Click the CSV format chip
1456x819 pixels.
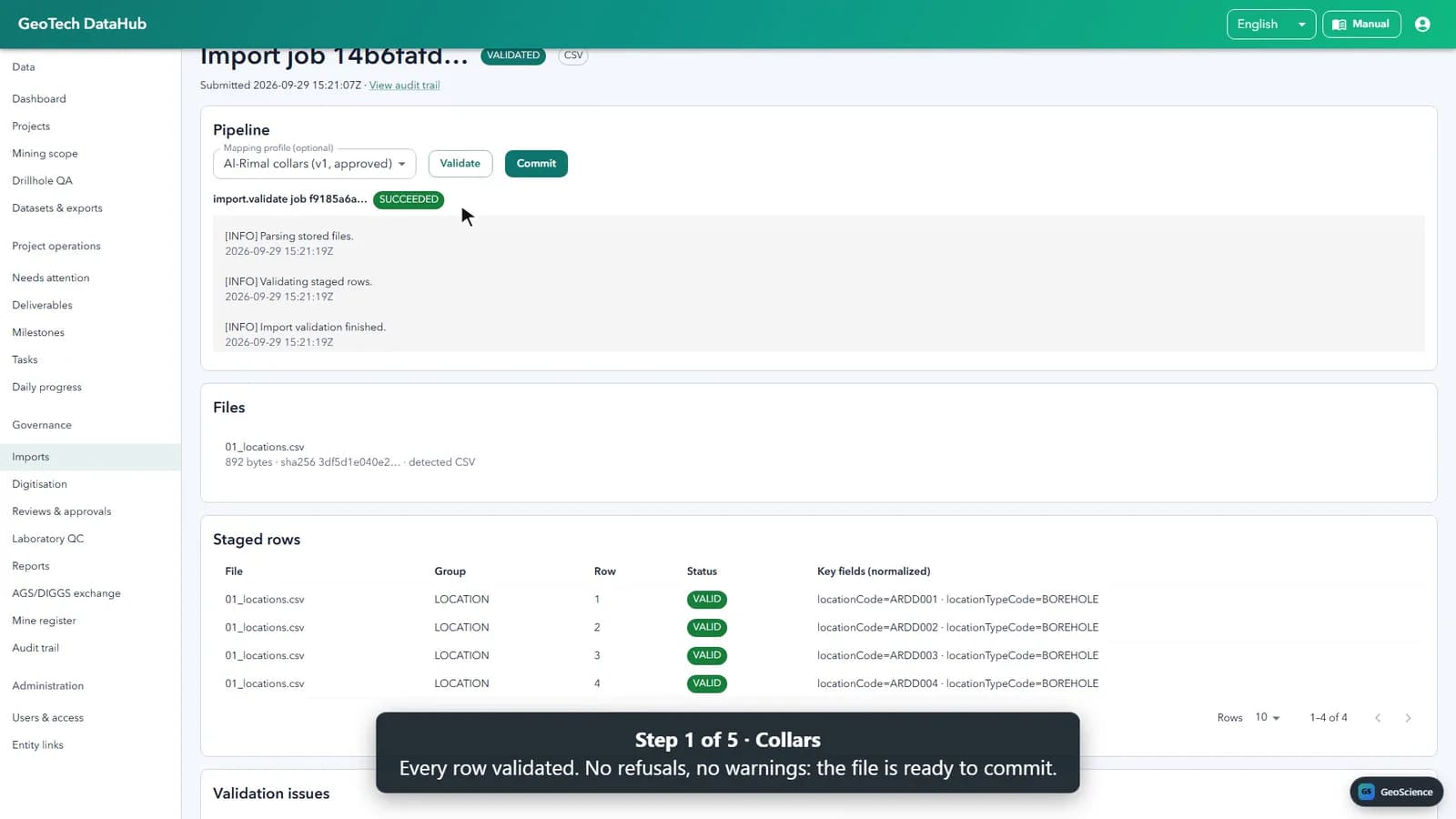(573, 56)
